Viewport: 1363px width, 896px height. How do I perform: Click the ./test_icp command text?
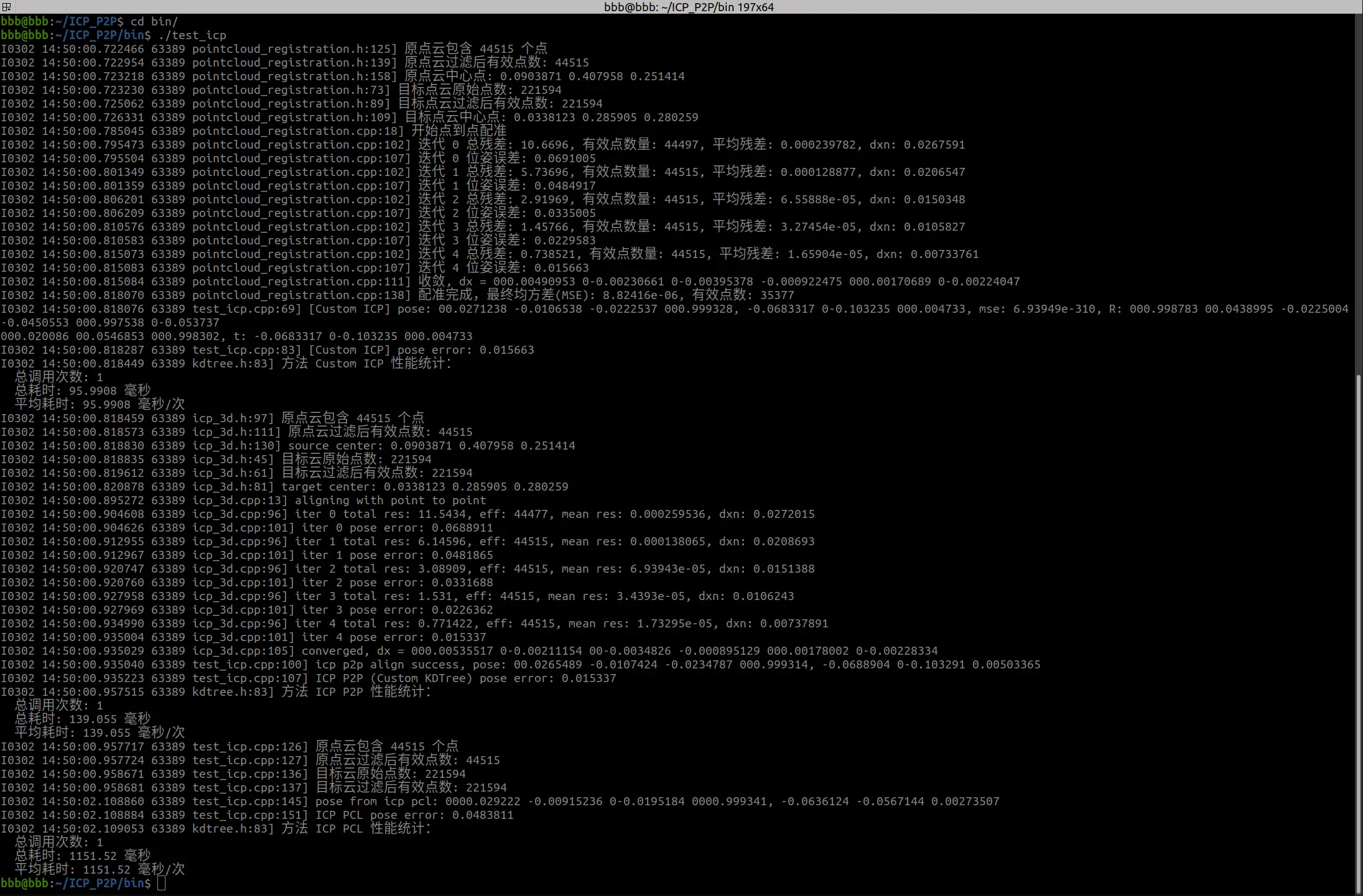(x=192, y=35)
